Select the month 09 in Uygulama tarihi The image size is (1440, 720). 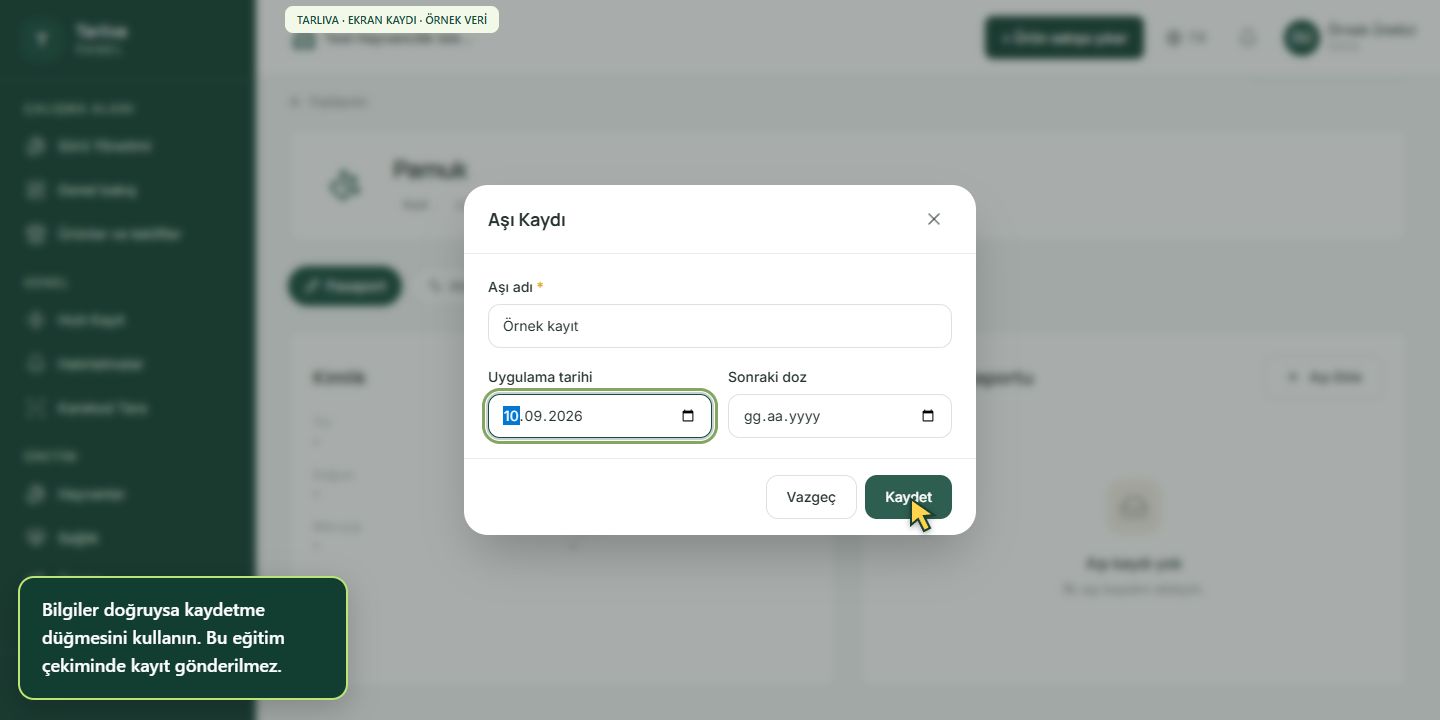coord(534,416)
